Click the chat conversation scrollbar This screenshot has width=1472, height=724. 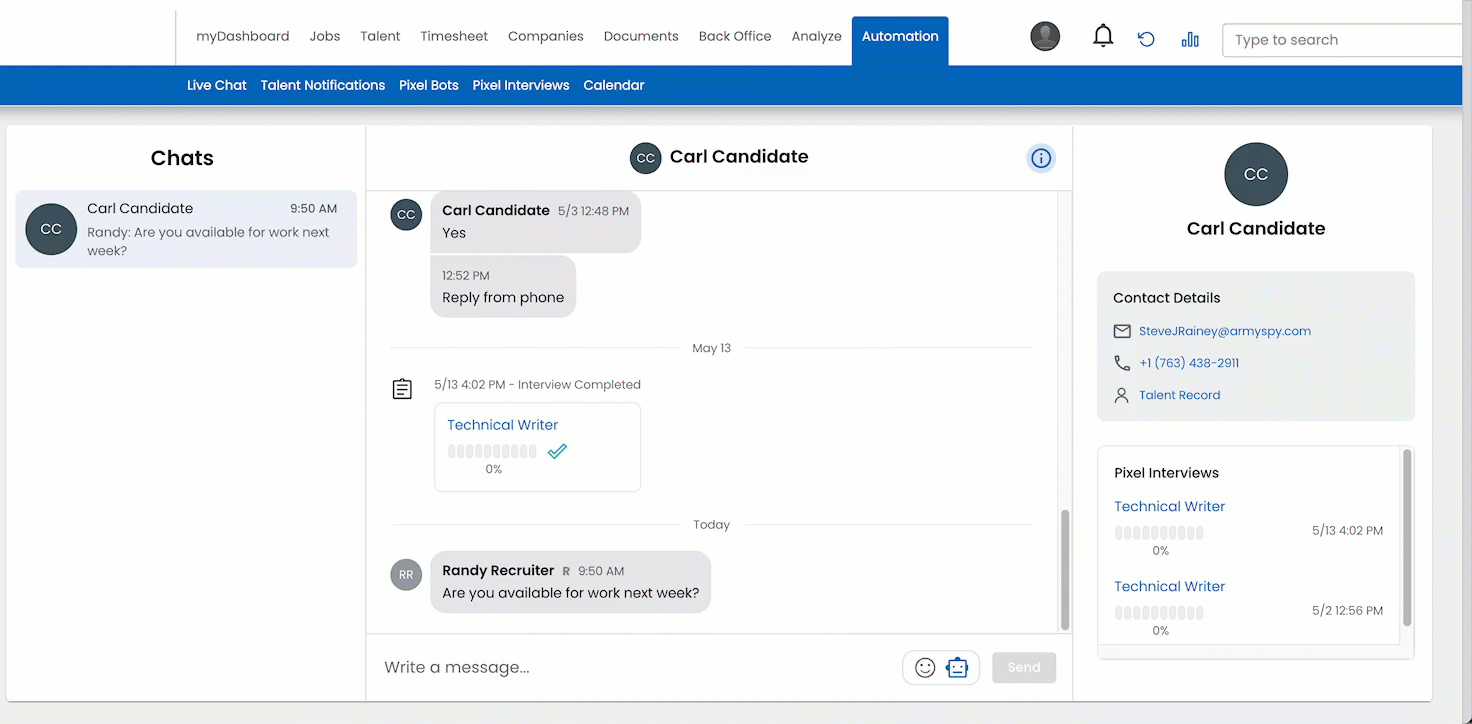point(1065,570)
